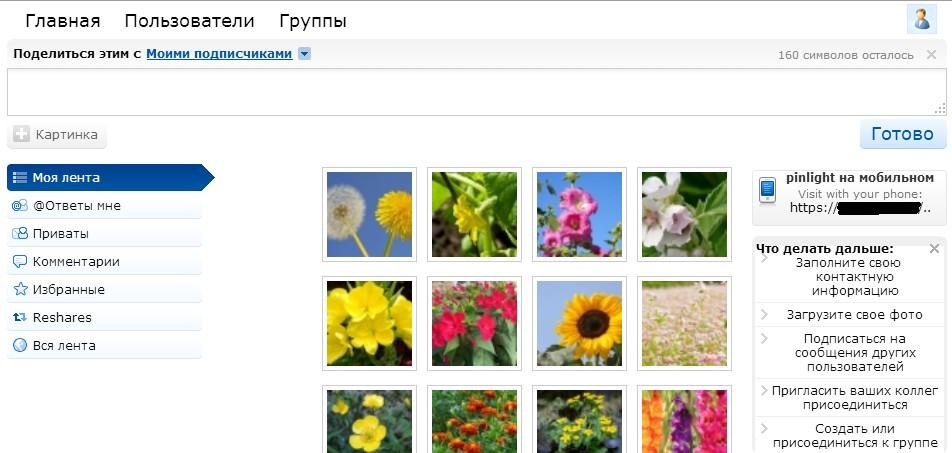The height and width of the screenshot is (453, 952).
Task: Select the Моя лента tab
Action: coord(110,177)
